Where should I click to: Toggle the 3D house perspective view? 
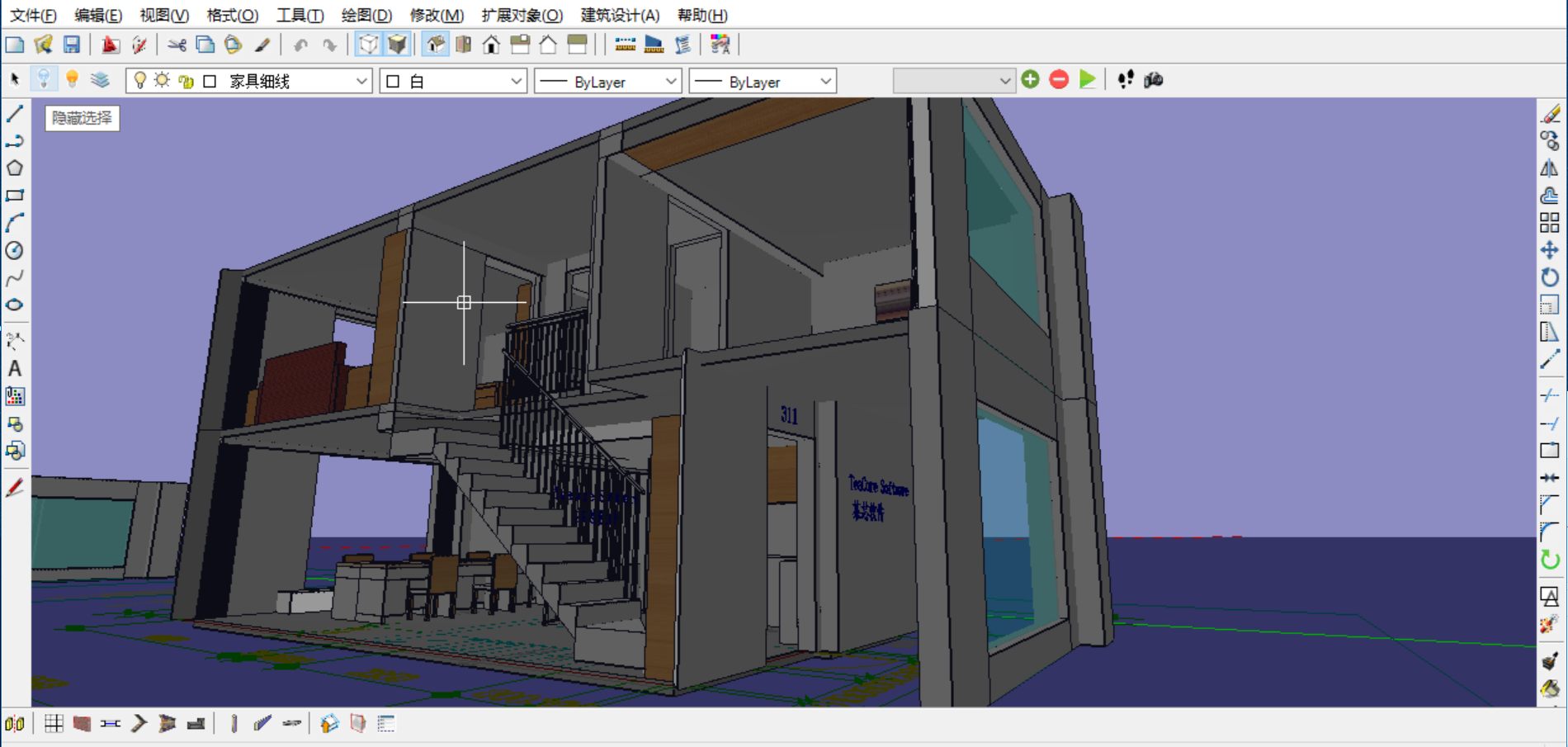click(435, 45)
